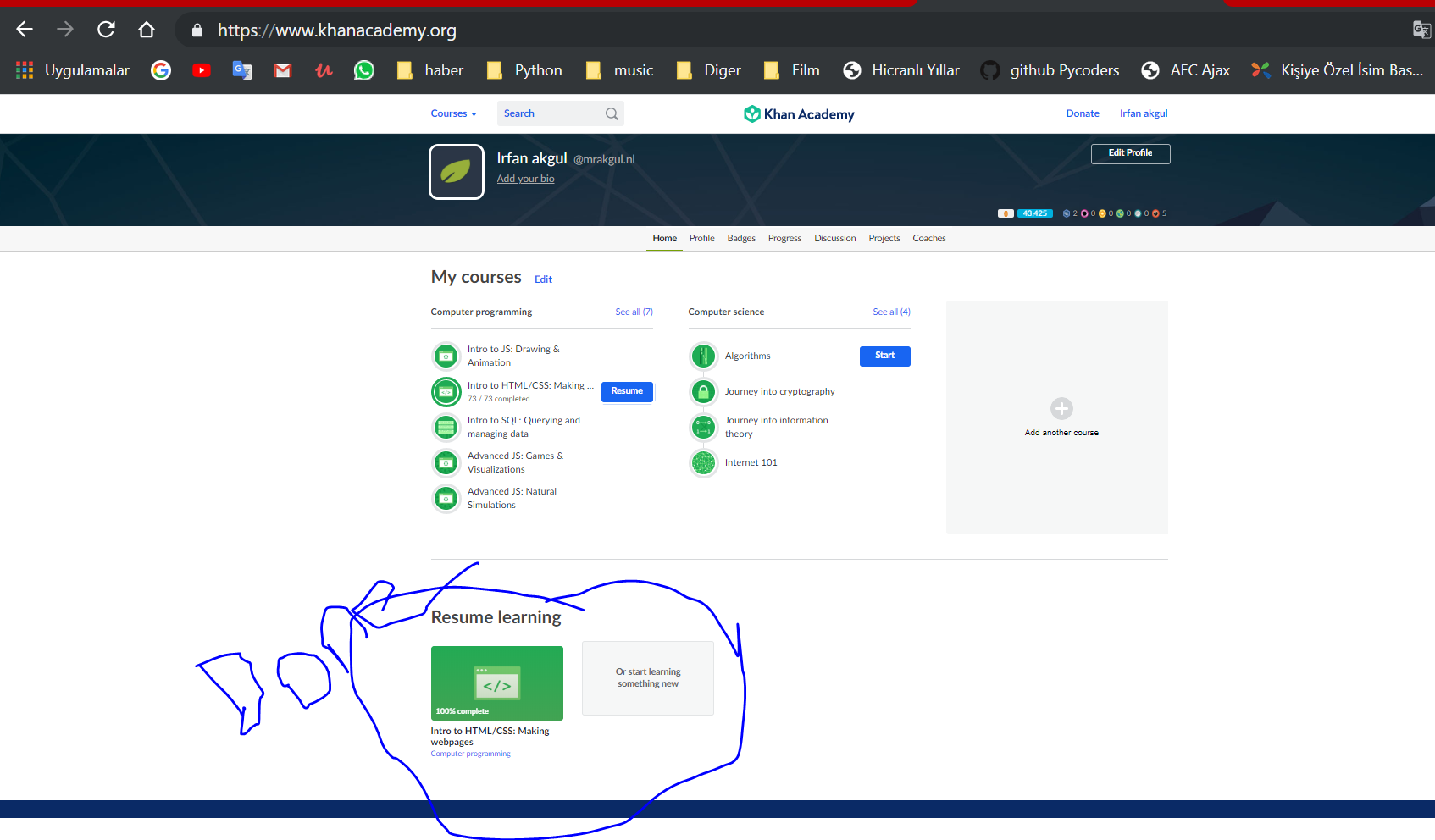This screenshot has width=1435, height=840.
Task: Click the Journey into cryptography lock icon
Action: pyautogui.click(x=704, y=392)
